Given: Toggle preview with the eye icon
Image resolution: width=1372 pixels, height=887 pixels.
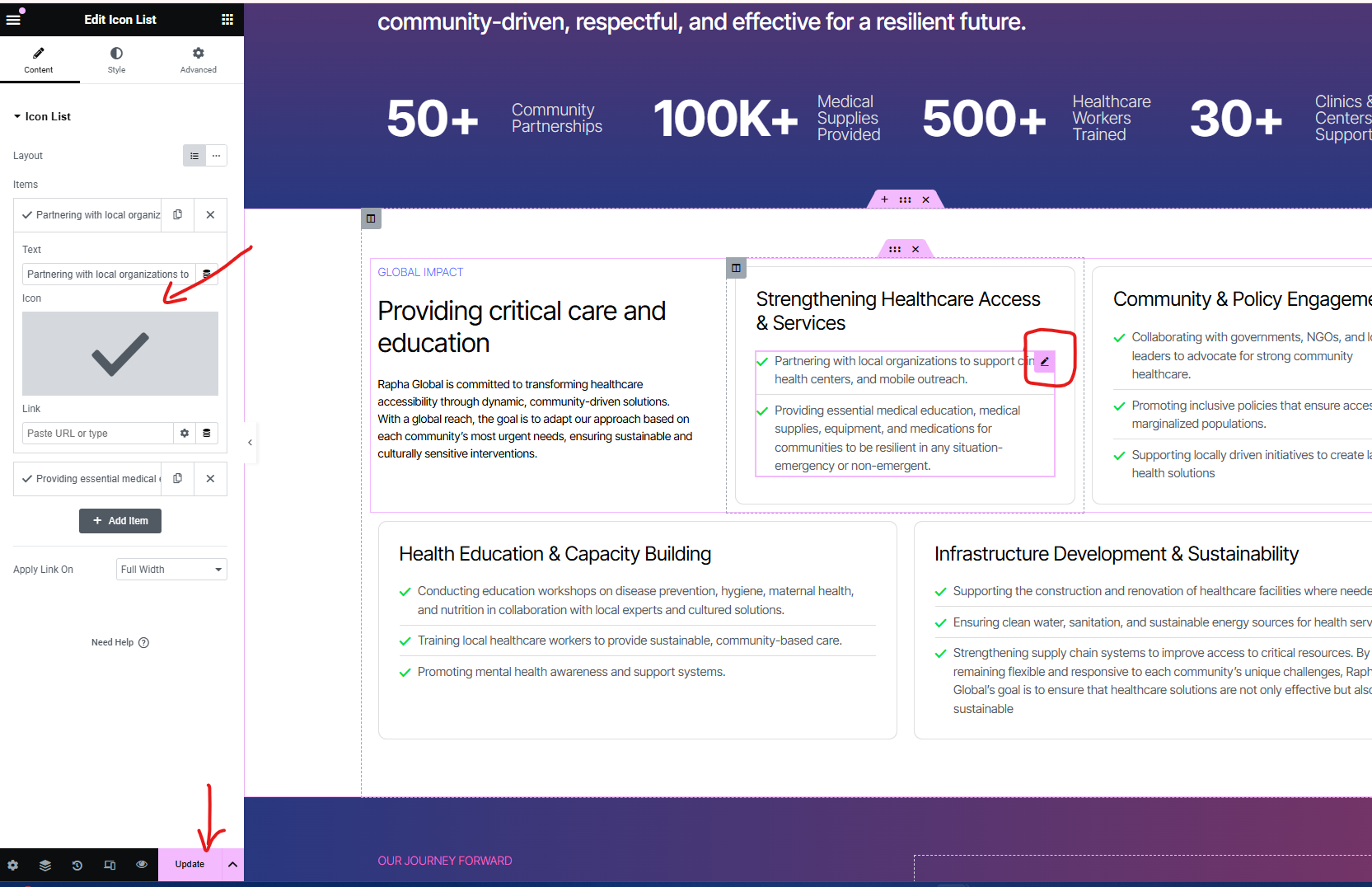Looking at the screenshot, I should click(142, 865).
